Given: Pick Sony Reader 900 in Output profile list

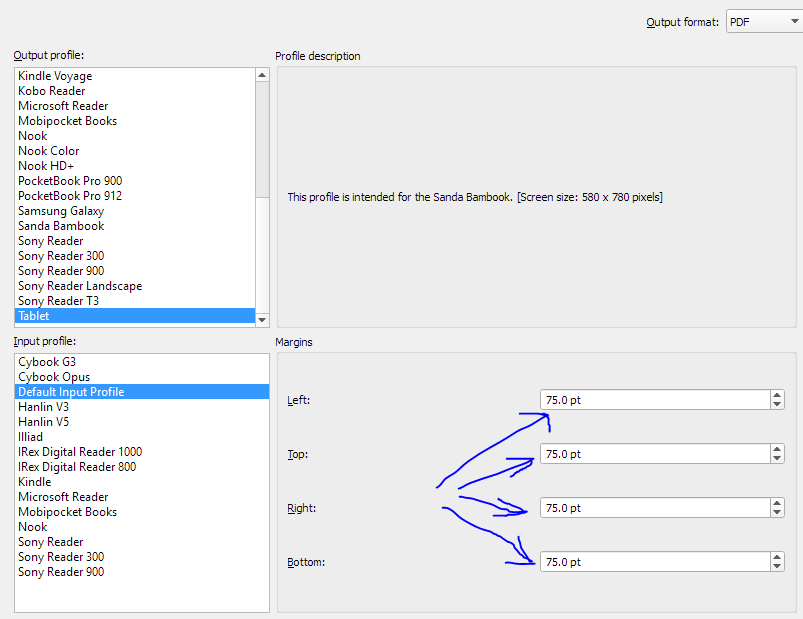Looking at the screenshot, I should click(x=135, y=271).
